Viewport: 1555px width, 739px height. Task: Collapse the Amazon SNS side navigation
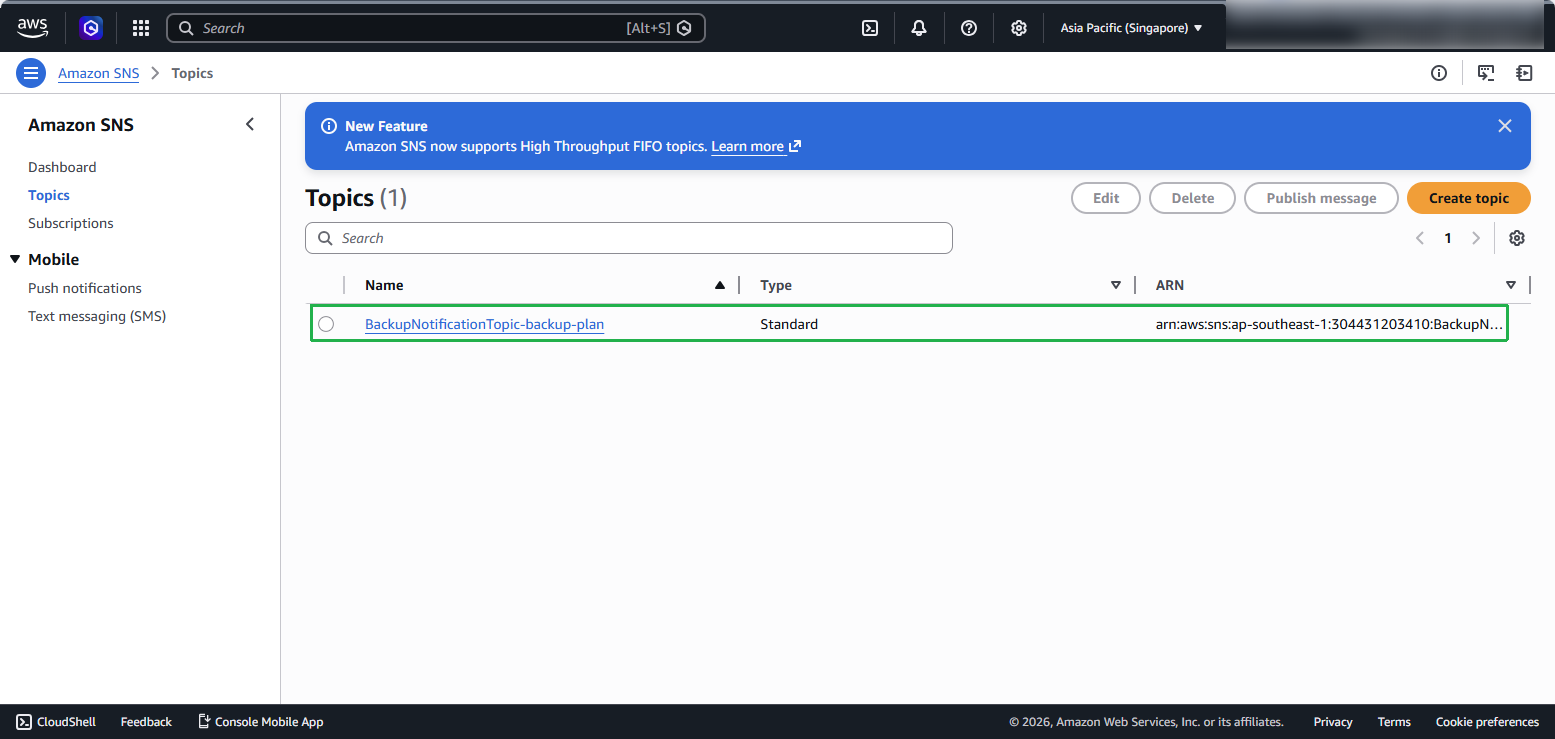[x=250, y=124]
